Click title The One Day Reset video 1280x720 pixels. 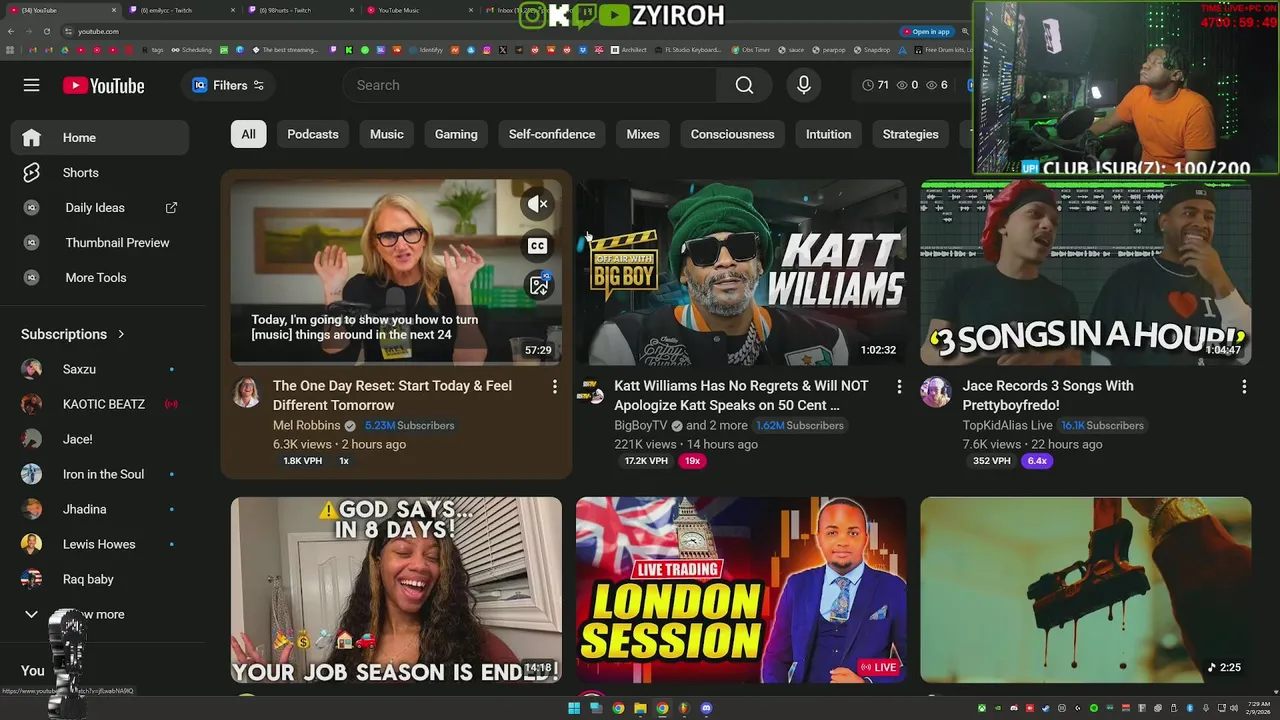(x=392, y=395)
